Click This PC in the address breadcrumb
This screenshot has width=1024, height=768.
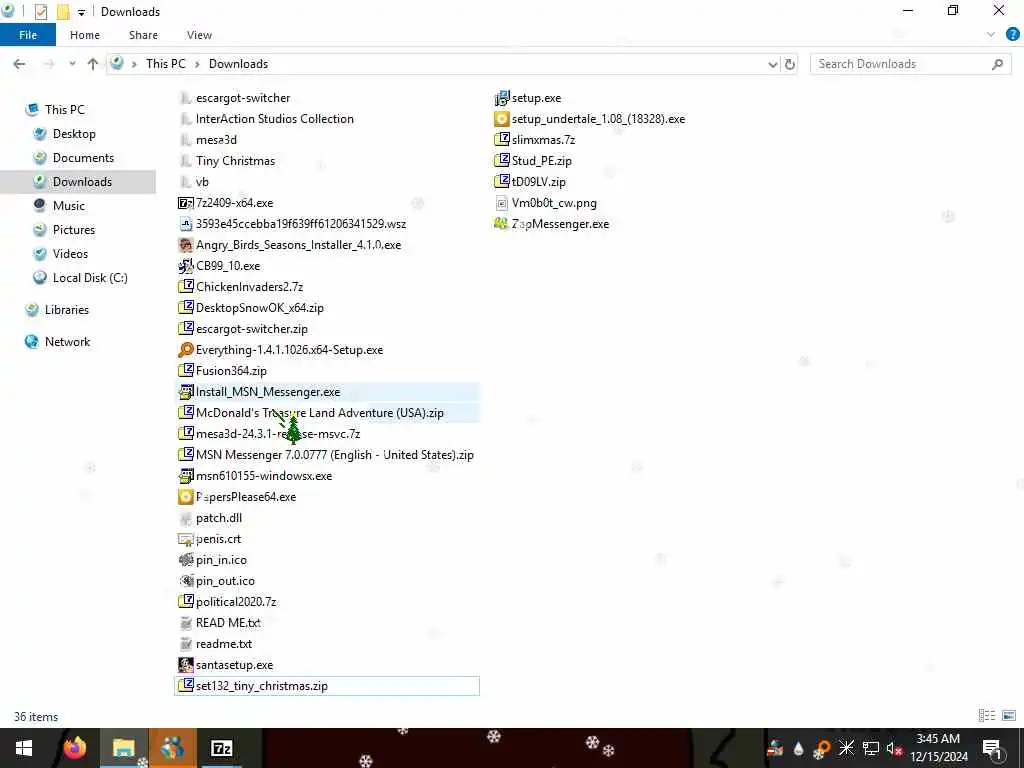(x=166, y=64)
